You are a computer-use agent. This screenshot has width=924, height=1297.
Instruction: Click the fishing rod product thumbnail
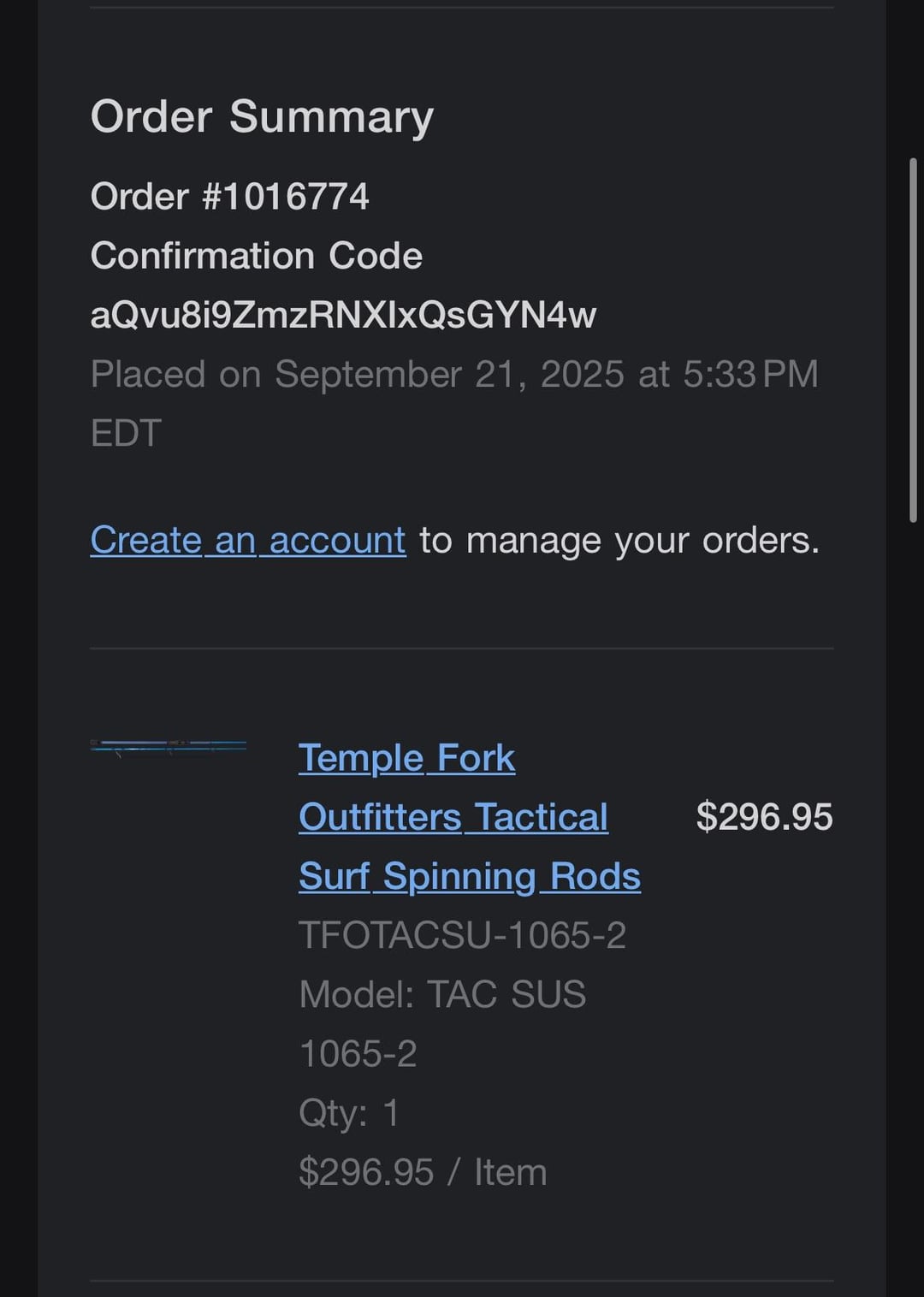[169, 747]
